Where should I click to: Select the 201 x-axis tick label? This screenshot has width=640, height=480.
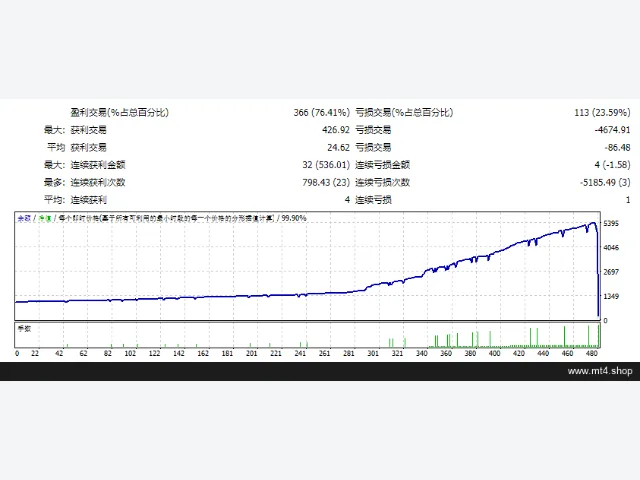(251, 353)
